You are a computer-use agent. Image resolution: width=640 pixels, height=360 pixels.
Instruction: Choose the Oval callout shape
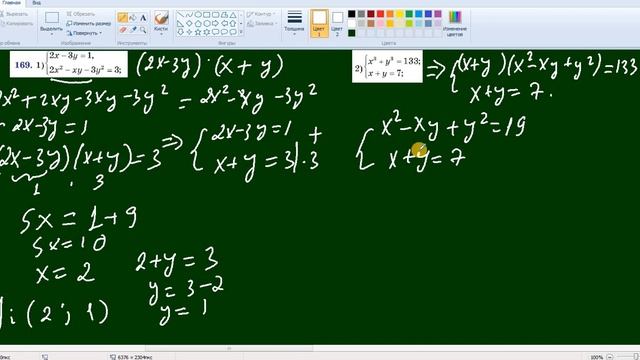coord(224,32)
